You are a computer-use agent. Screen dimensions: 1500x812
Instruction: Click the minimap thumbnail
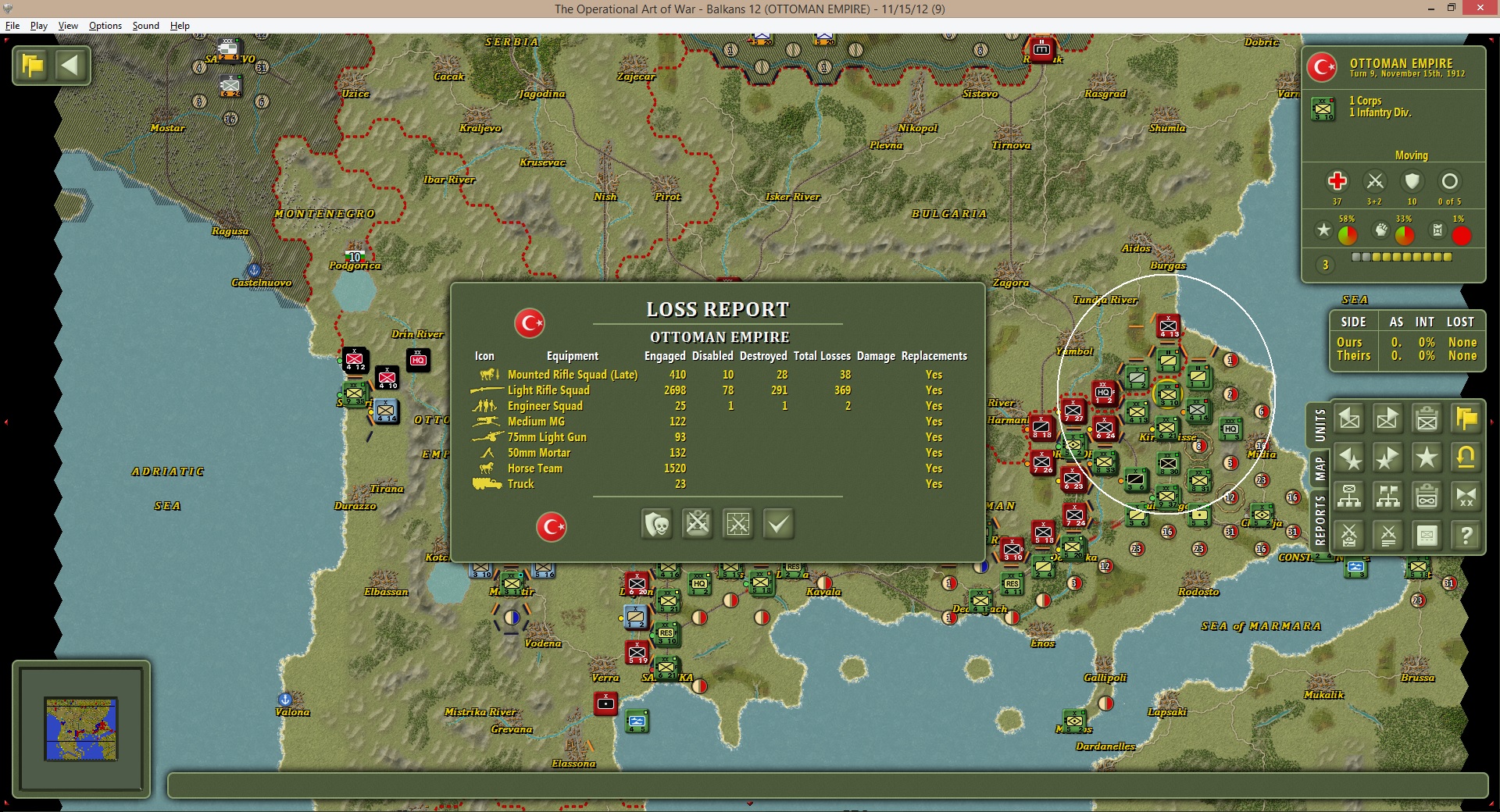81,729
